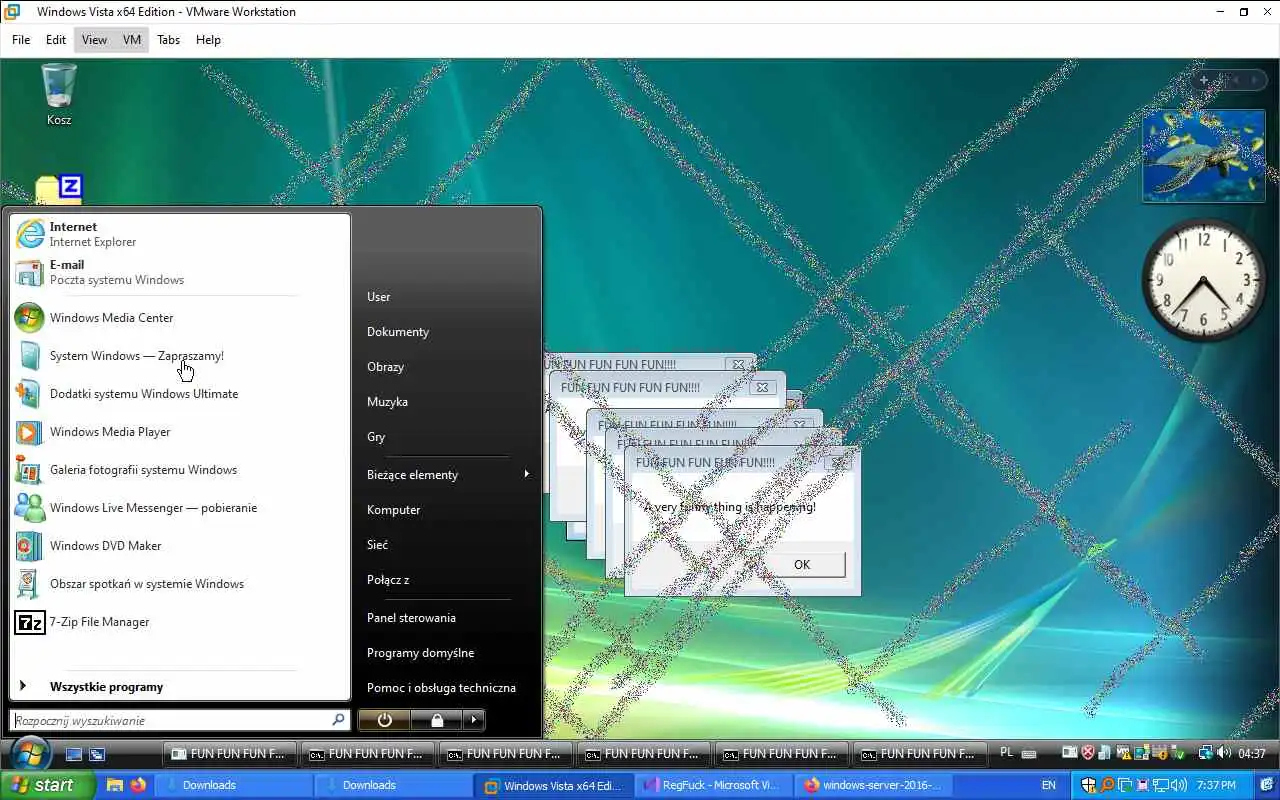Click the Start menu power button
1280x800 pixels.
pyautogui.click(x=384, y=720)
